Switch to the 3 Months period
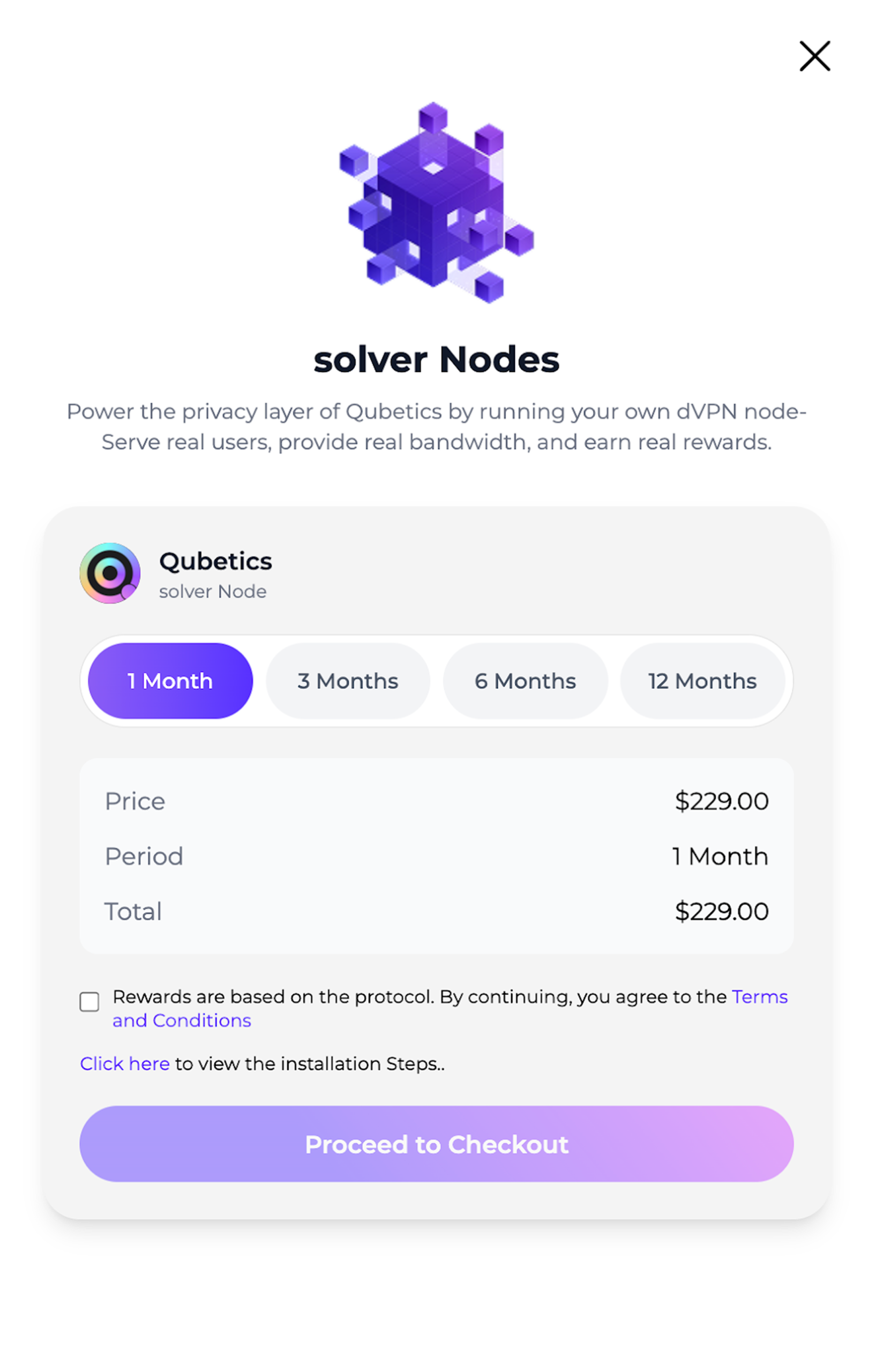This screenshot has width=876, height=1372. pos(347,681)
